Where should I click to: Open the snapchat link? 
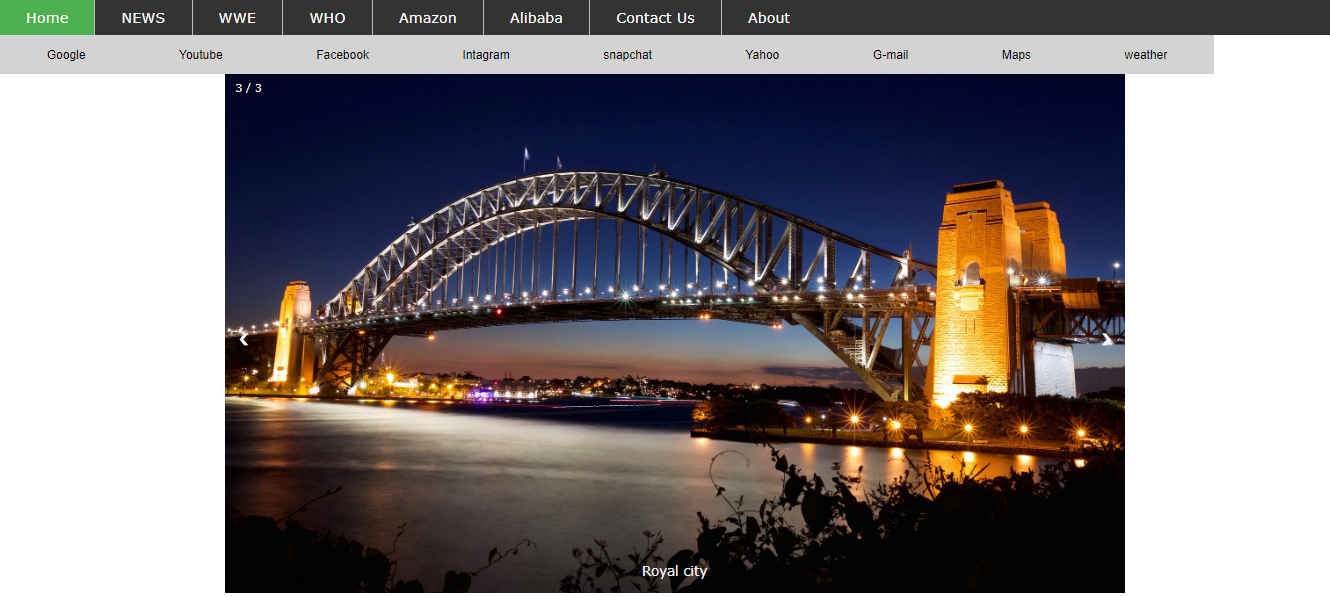(627, 55)
